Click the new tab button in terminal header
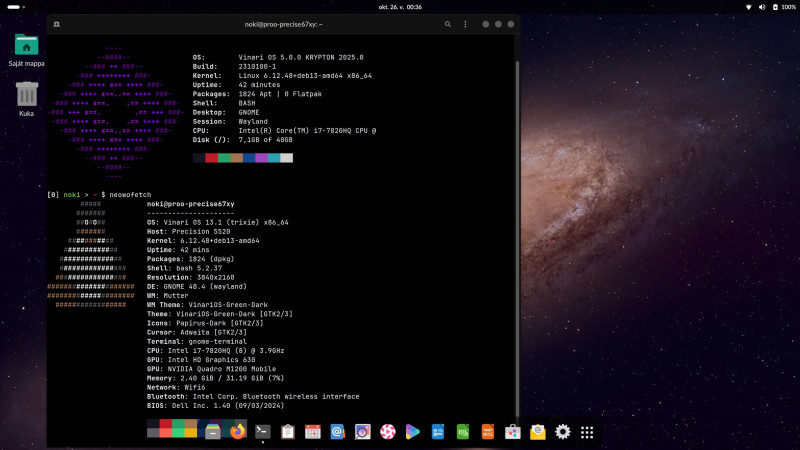The image size is (800, 450). coord(56,23)
